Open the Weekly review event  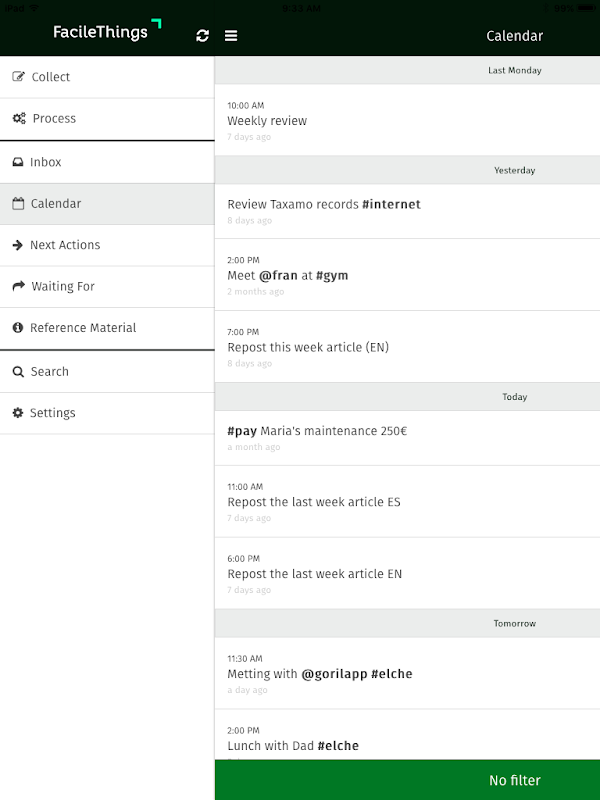267,121
